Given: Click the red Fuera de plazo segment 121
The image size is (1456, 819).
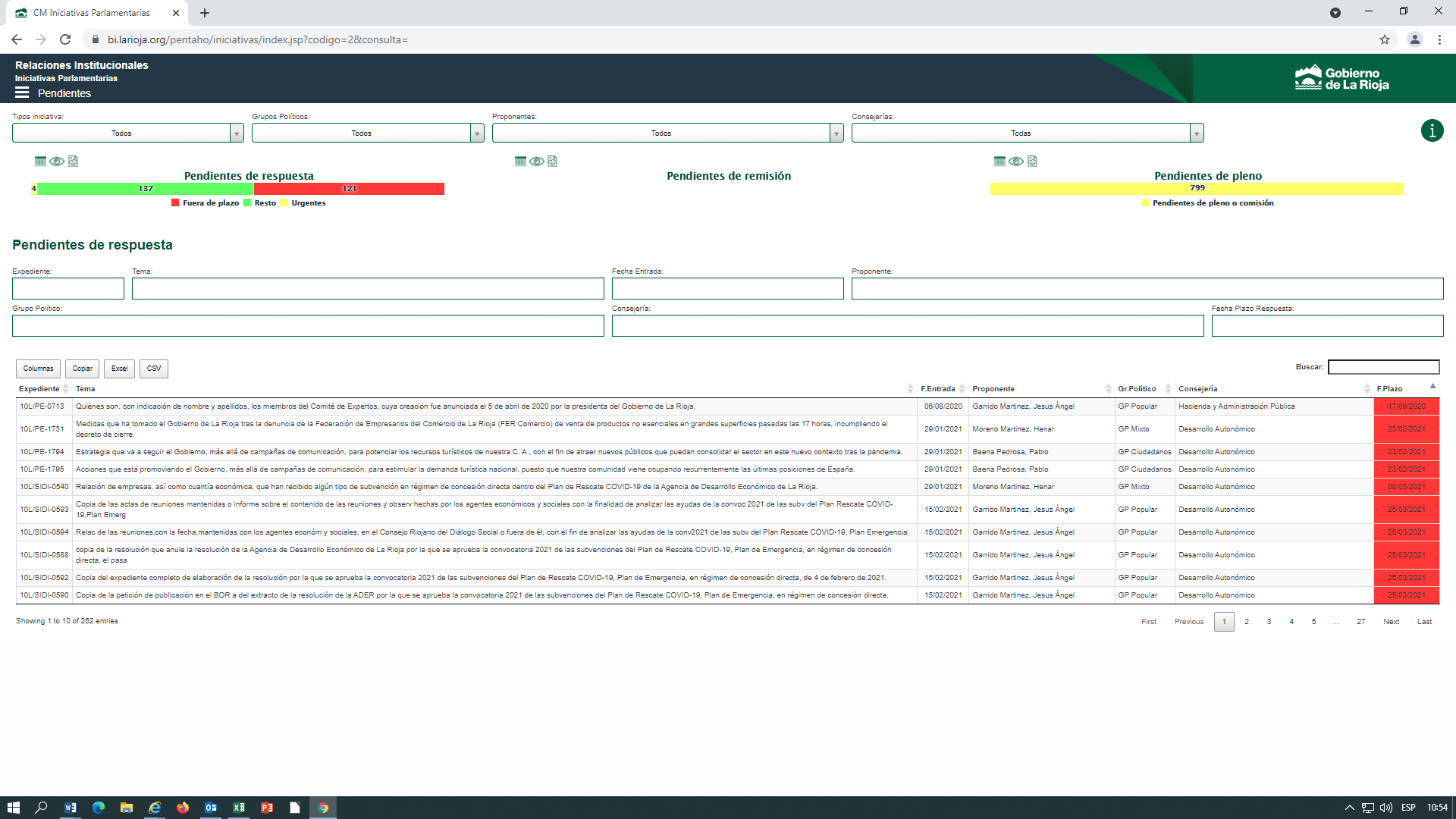Looking at the screenshot, I should pyautogui.click(x=349, y=189).
